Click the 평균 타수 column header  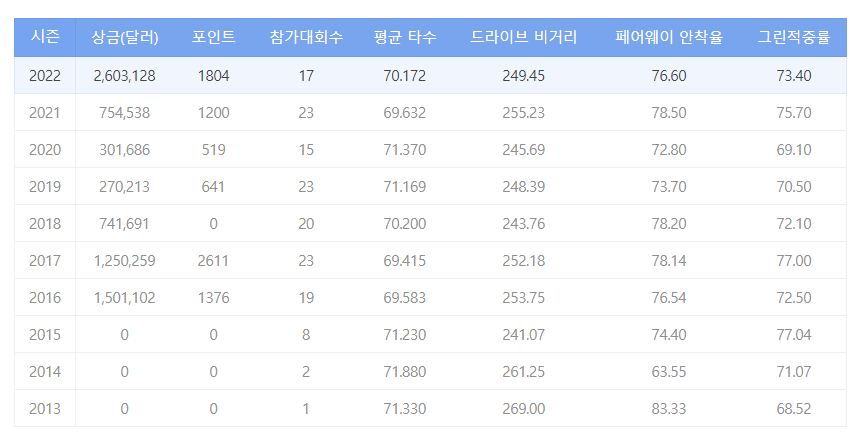(405, 37)
